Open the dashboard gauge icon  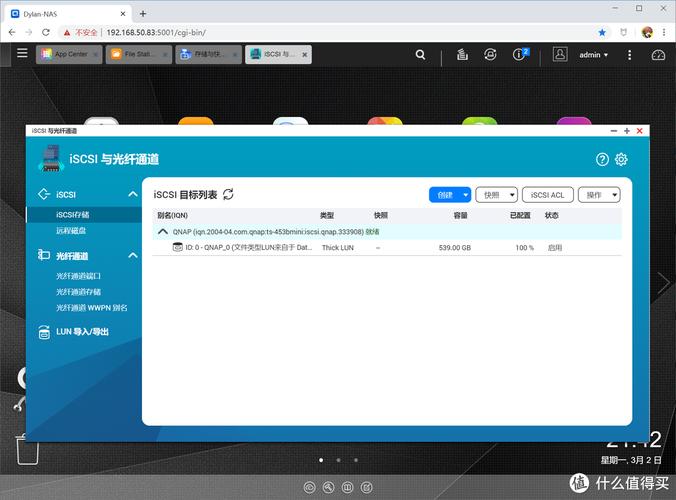click(657, 54)
